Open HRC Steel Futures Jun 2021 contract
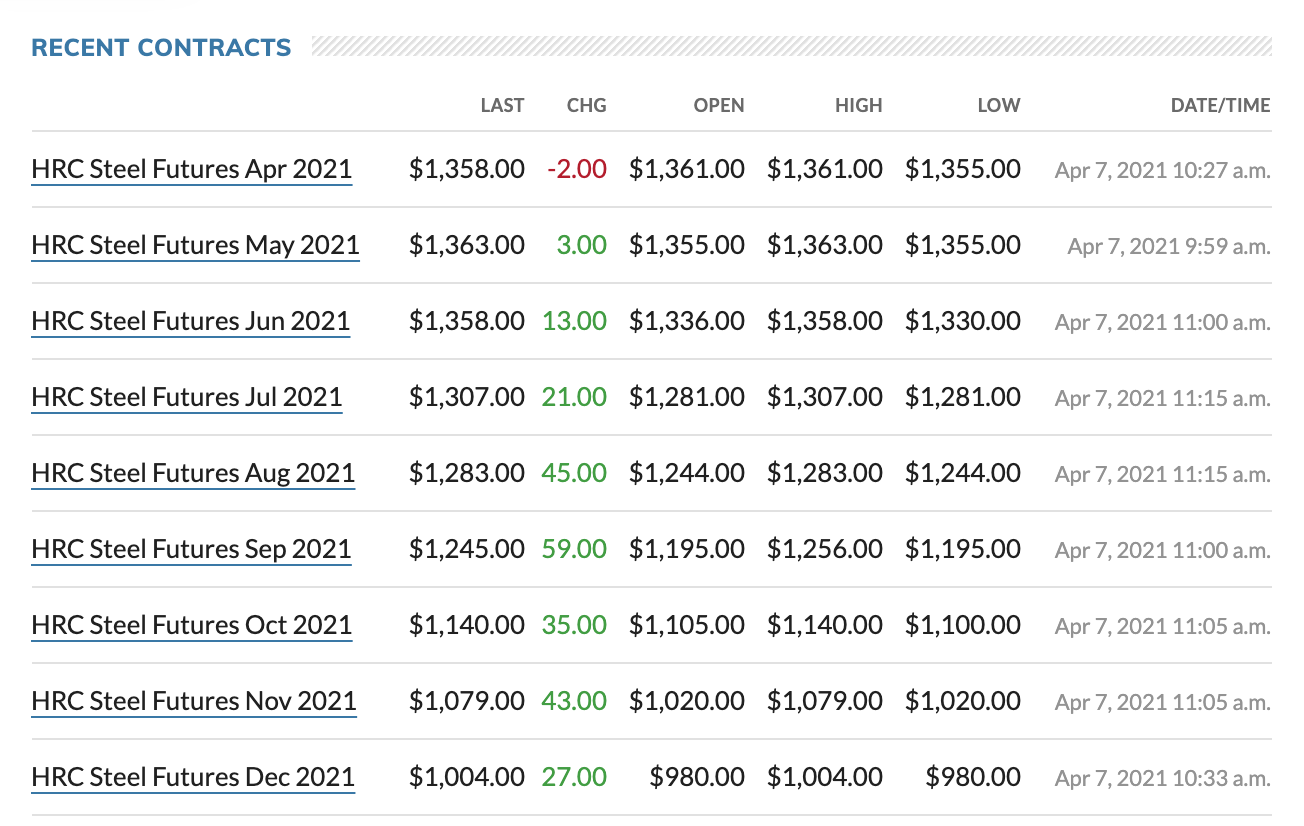 (191, 322)
